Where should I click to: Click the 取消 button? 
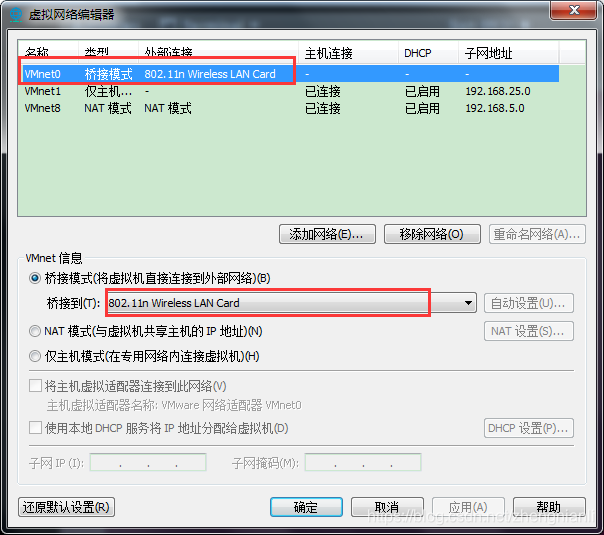coord(387,507)
